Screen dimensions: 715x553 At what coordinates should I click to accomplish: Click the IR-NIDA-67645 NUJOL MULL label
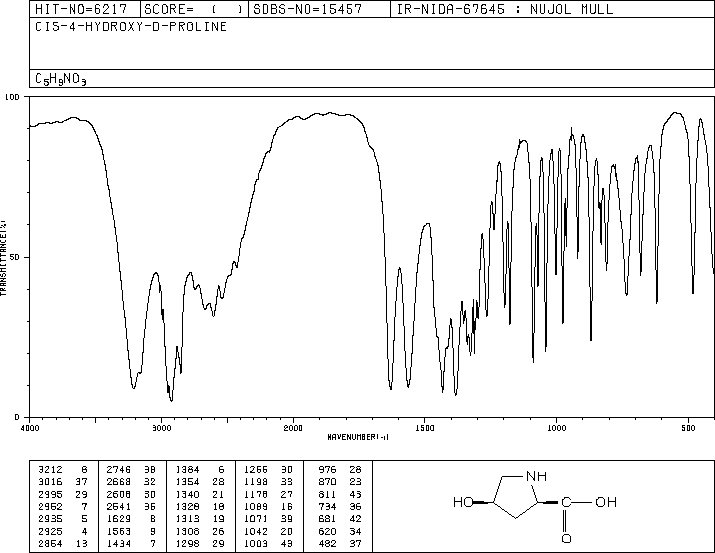tap(505, 9)
